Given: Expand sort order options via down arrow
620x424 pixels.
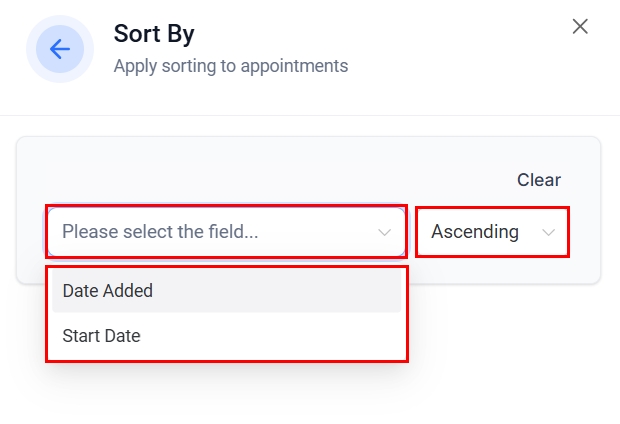Looking at the screenshot, I should pos(548,232).
